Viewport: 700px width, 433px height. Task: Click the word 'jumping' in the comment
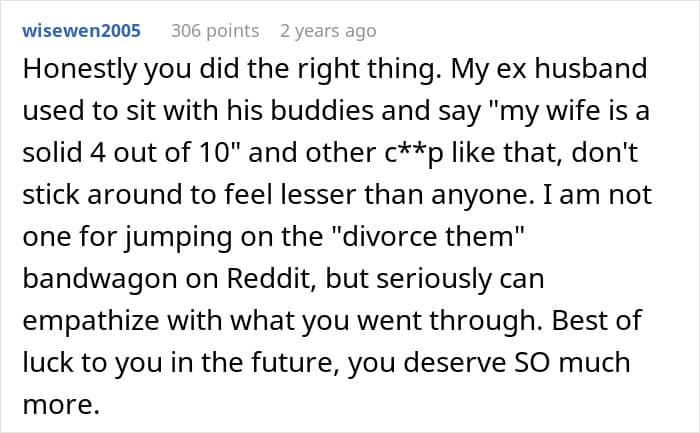coord(178,238)
